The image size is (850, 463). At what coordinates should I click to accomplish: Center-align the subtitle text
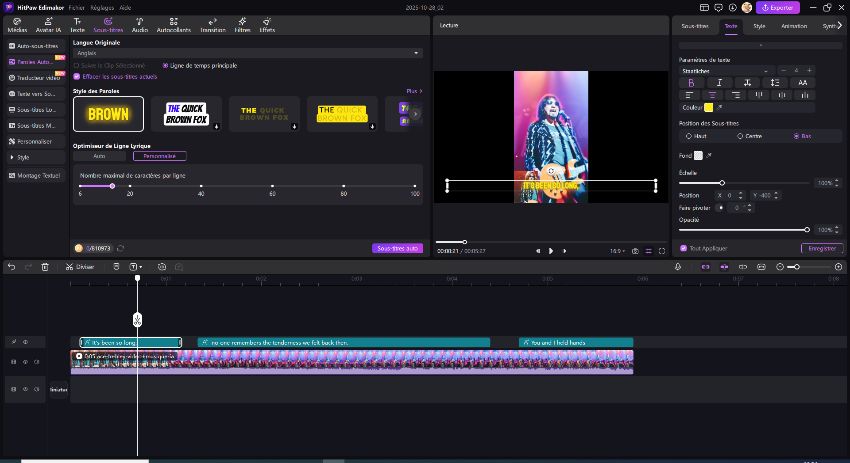(713, 94)
